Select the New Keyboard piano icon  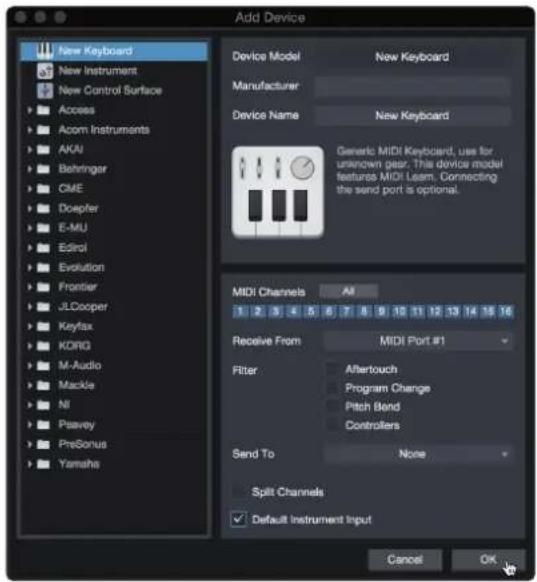(x=45, y=51)
